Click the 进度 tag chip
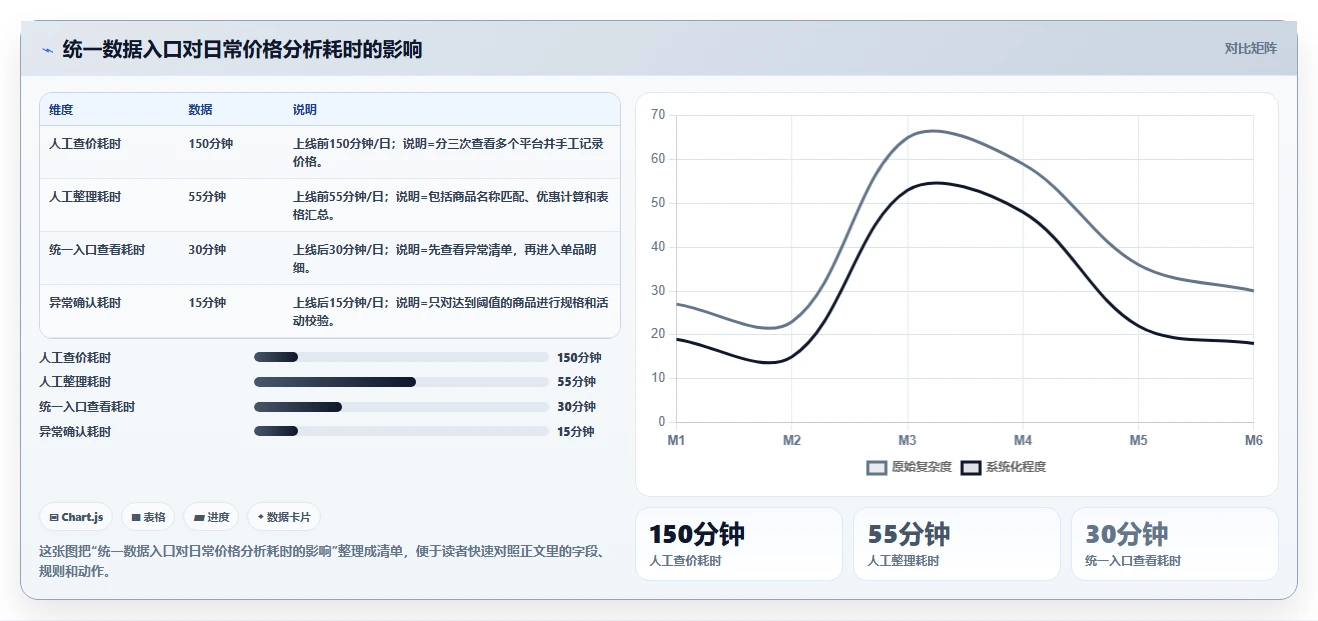1318x621 pixels. point(211,517)
